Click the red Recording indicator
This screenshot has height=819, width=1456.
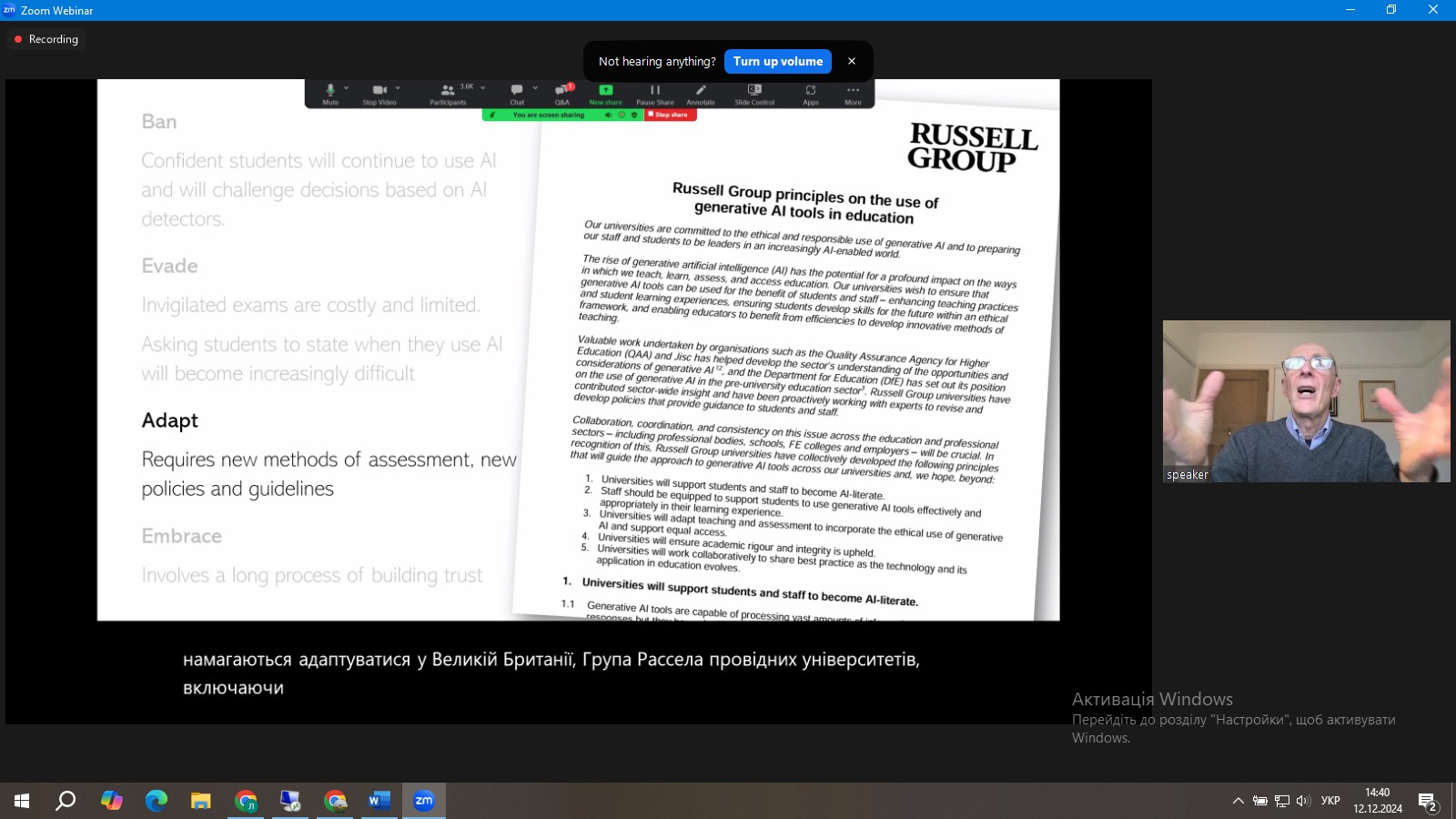(x=46, y=39)
